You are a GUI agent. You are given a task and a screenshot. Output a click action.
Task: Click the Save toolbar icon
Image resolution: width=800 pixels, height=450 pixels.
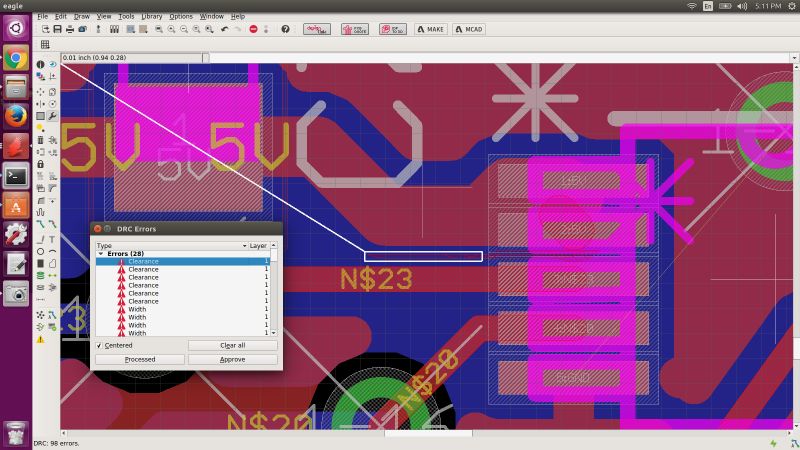pyautogui.click(x=57, y=29)
